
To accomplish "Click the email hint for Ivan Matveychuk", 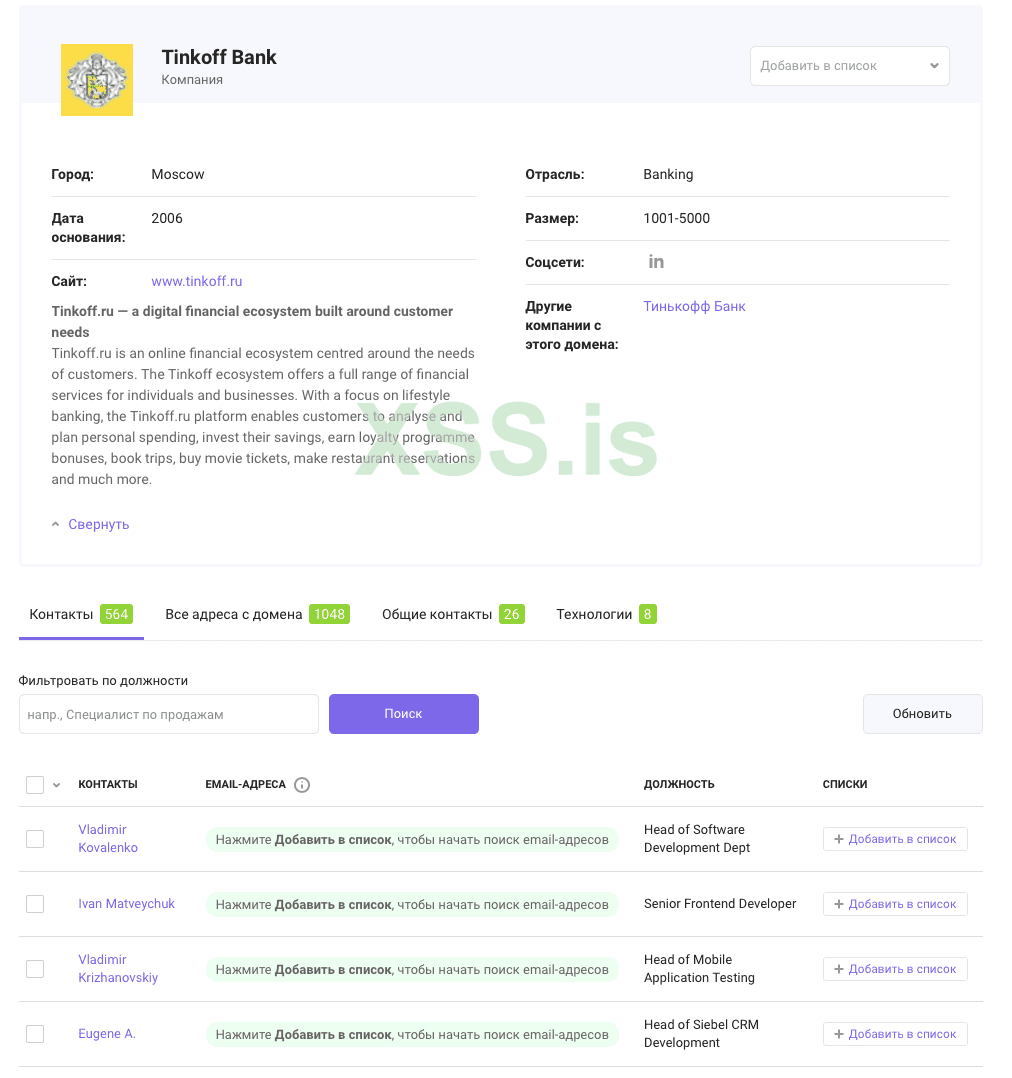I will pos(412,905).
